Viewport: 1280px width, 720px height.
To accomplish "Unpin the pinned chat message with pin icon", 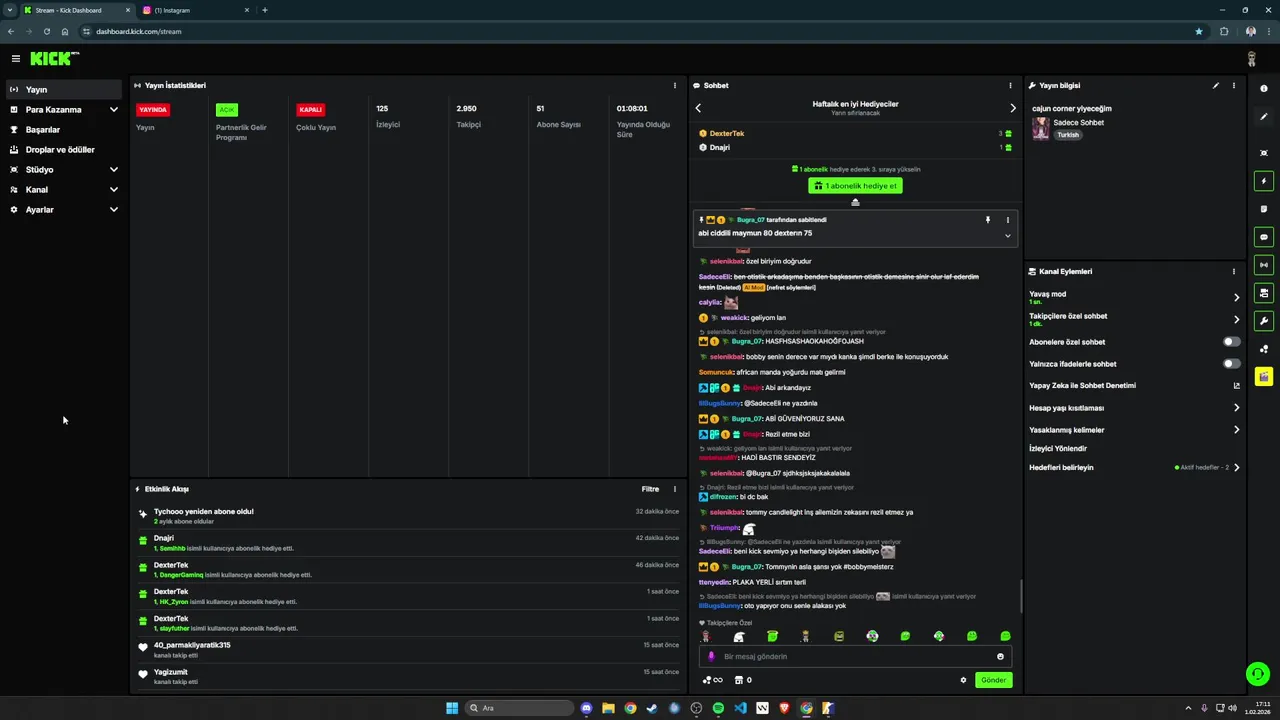I will [x=988, y=220].
